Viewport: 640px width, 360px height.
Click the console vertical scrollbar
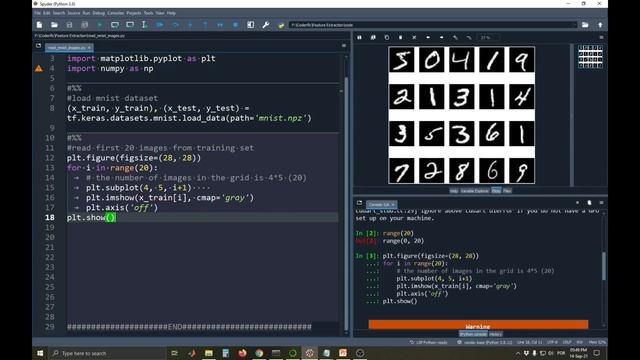pos(604,267)
